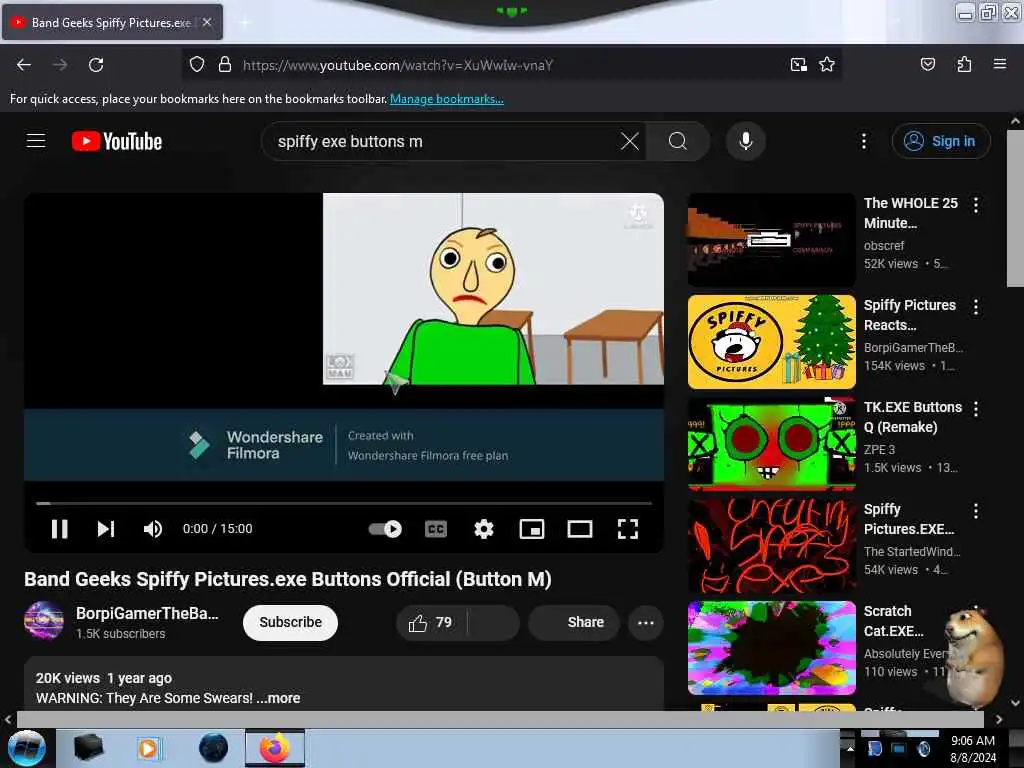Viewport: 1024px width, 768px height.
Task: Open Spiffy Pictures Reacts video thumbnail
Action: tap(771, 342)
